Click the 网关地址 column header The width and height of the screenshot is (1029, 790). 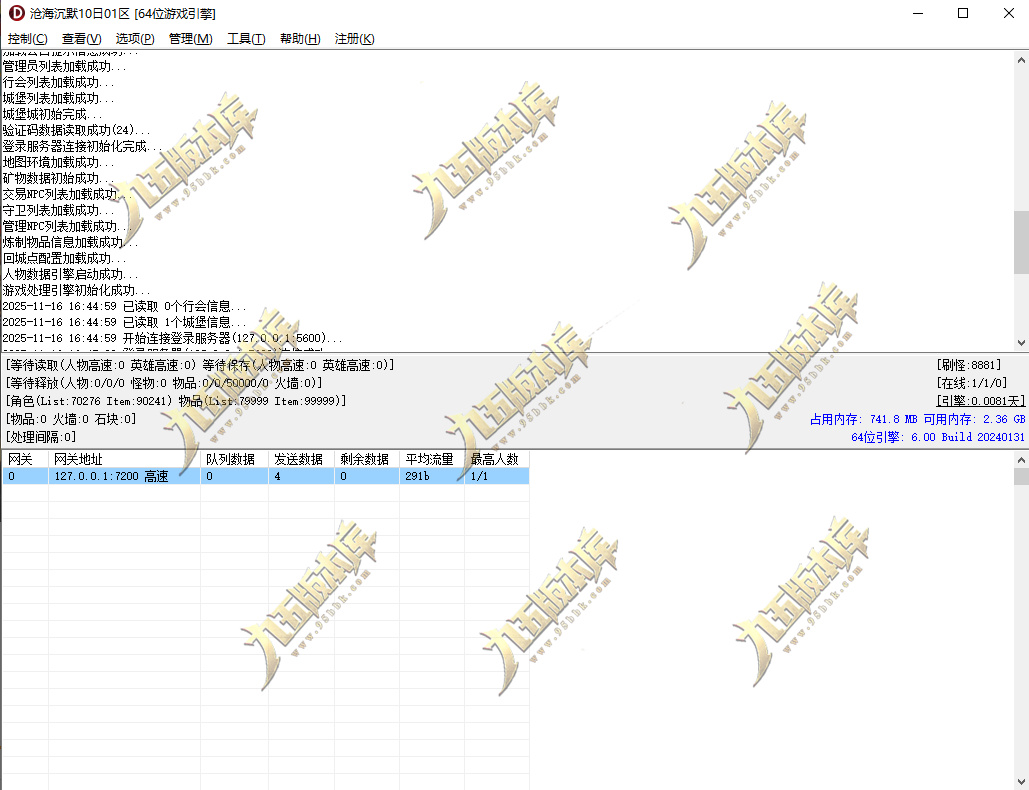(x=124, y=459)
